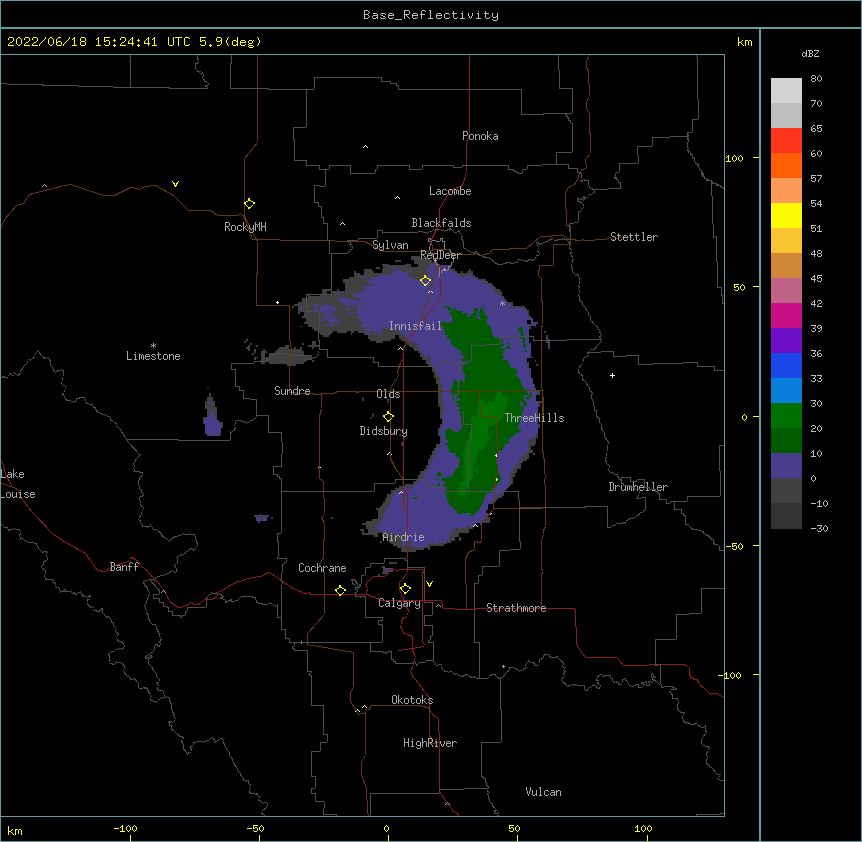This screenshot has width=862, height=842.
Task: Click the Stettler town label
Action: (x=634, y=237)
